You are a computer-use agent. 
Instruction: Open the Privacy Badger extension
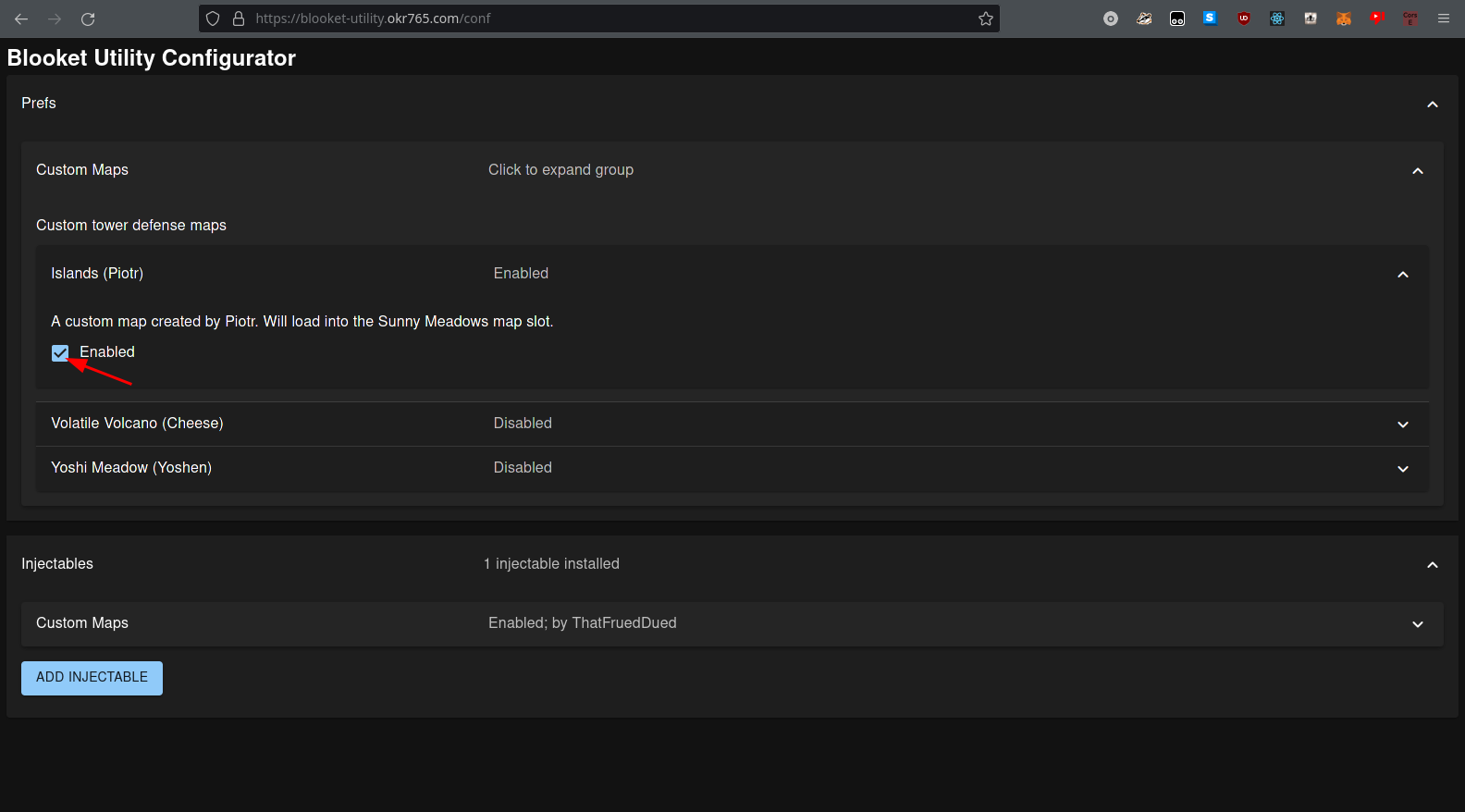pos(1144,18)
